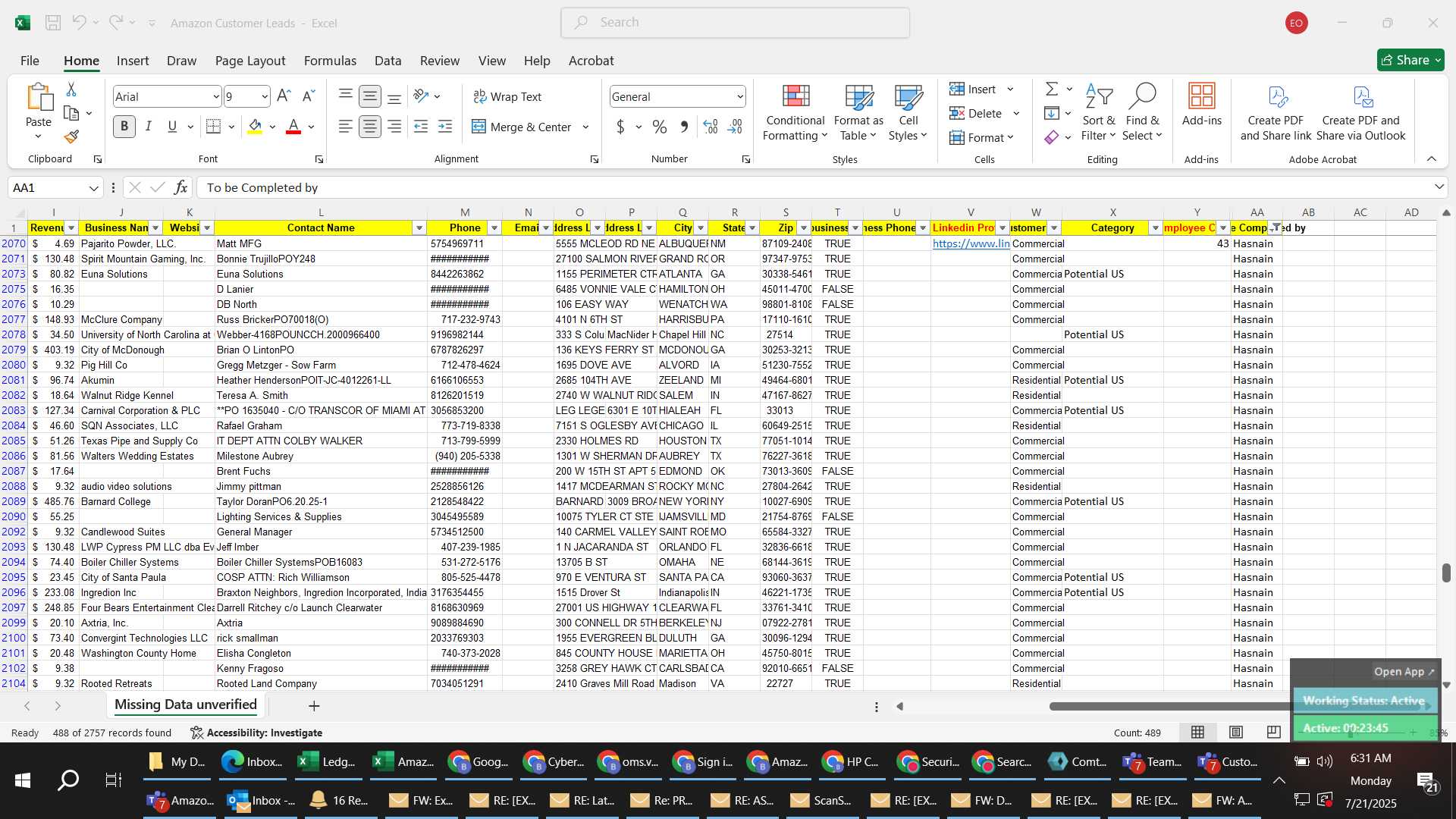Click the Percent Style icon

click(660, 127)
